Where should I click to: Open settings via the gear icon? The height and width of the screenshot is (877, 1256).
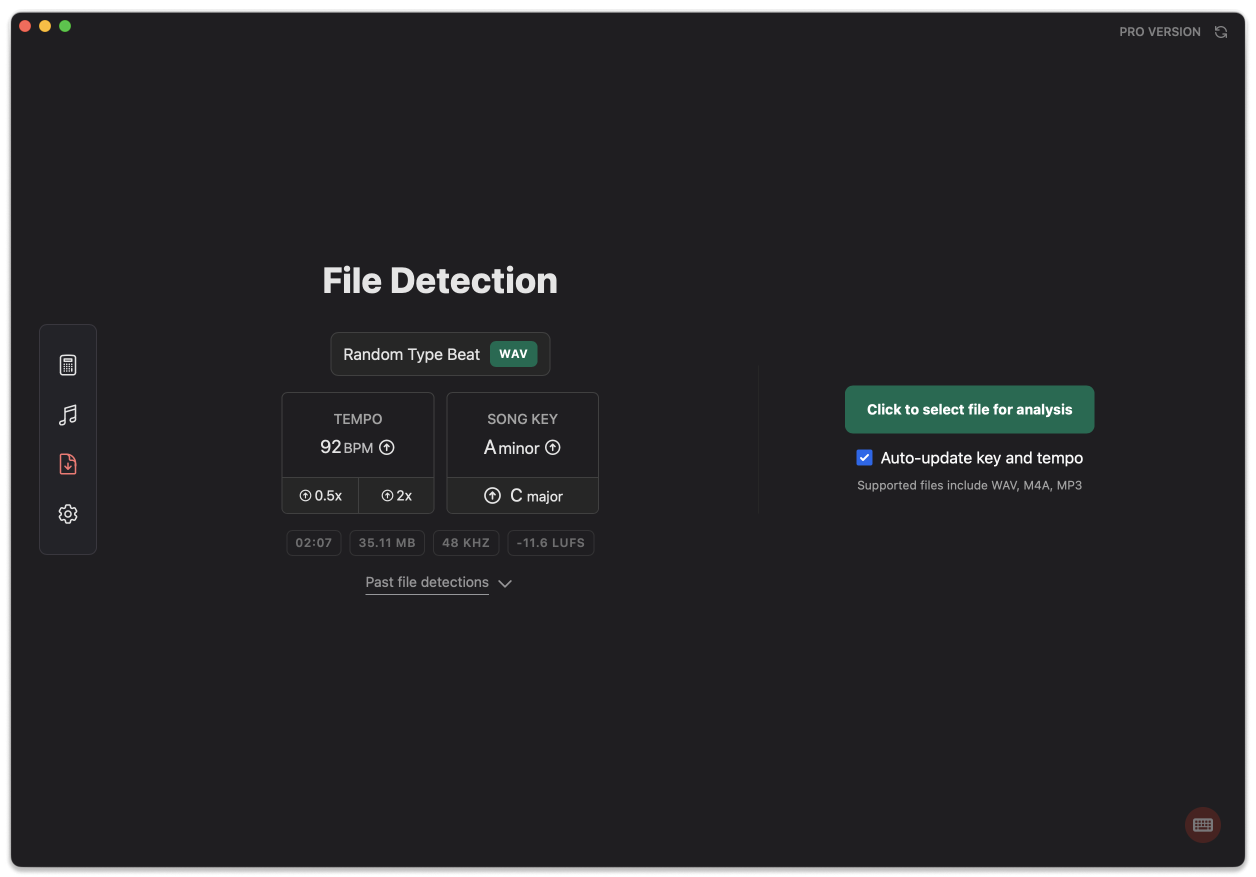point(68,514)
